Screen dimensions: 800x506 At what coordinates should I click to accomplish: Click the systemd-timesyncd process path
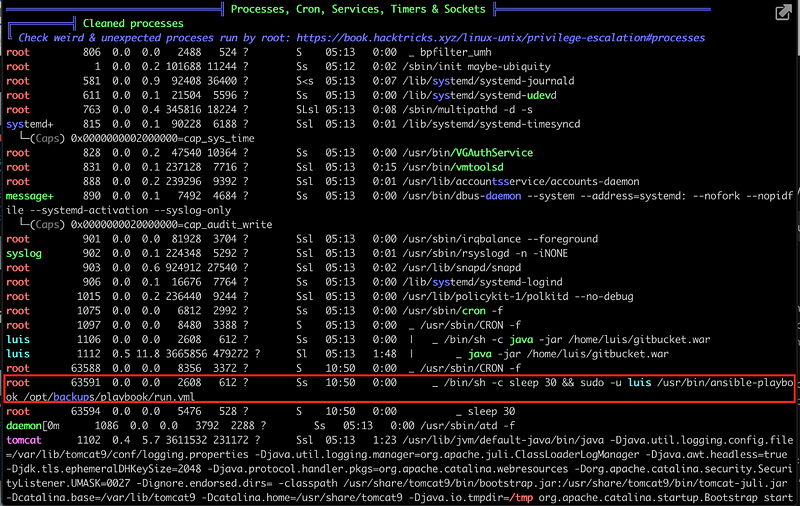click(491, 124)
